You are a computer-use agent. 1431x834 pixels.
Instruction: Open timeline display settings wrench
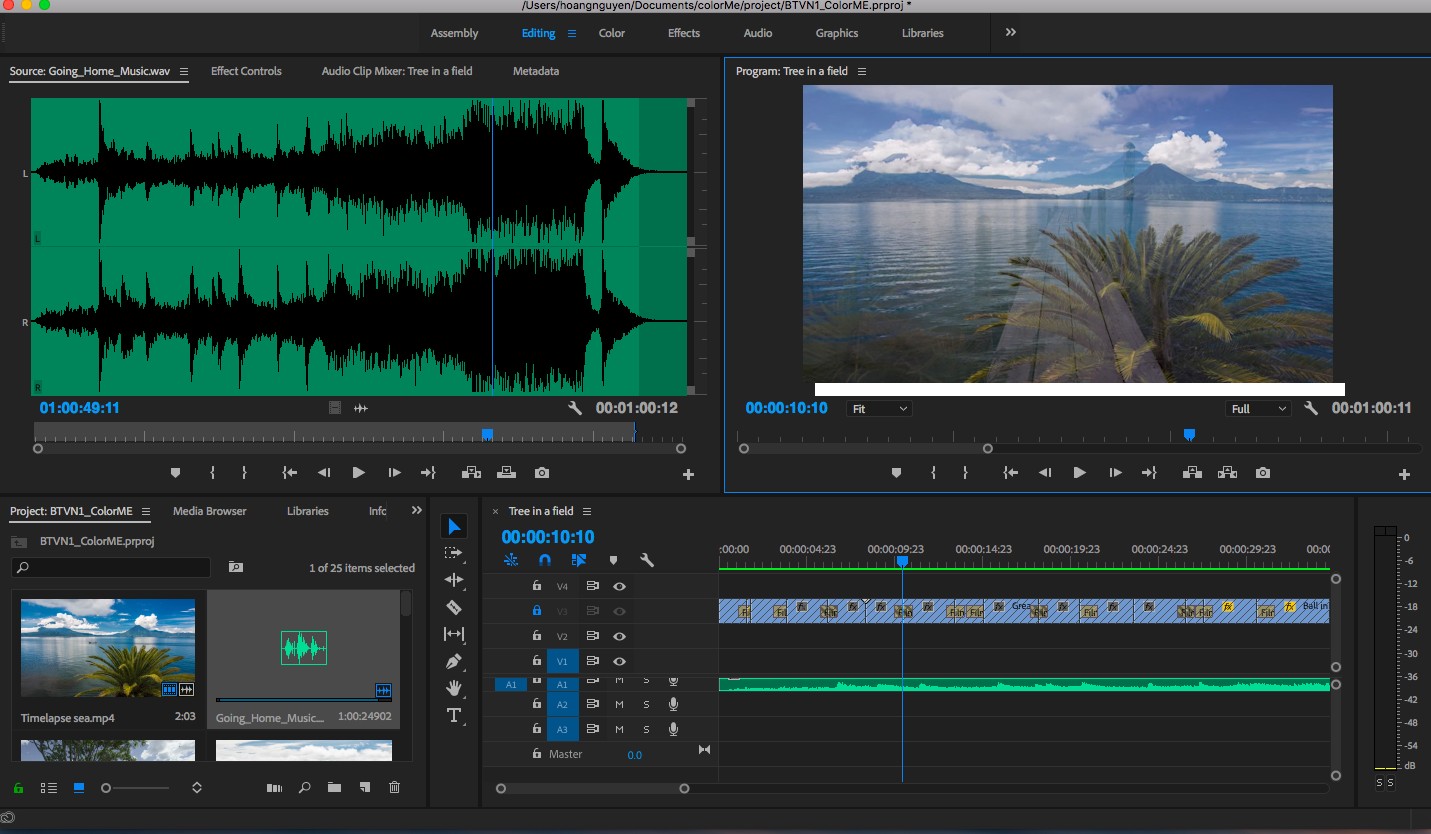pyautogui.click(x=647, y=560)
